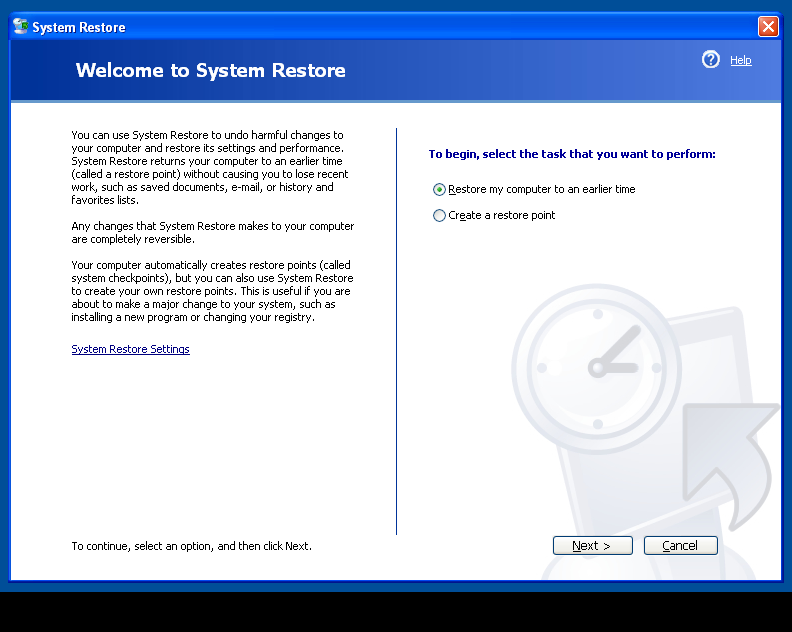Close the System Restore window
The width and height of the screenshot is (792, 632).
[x=768, y=27]
